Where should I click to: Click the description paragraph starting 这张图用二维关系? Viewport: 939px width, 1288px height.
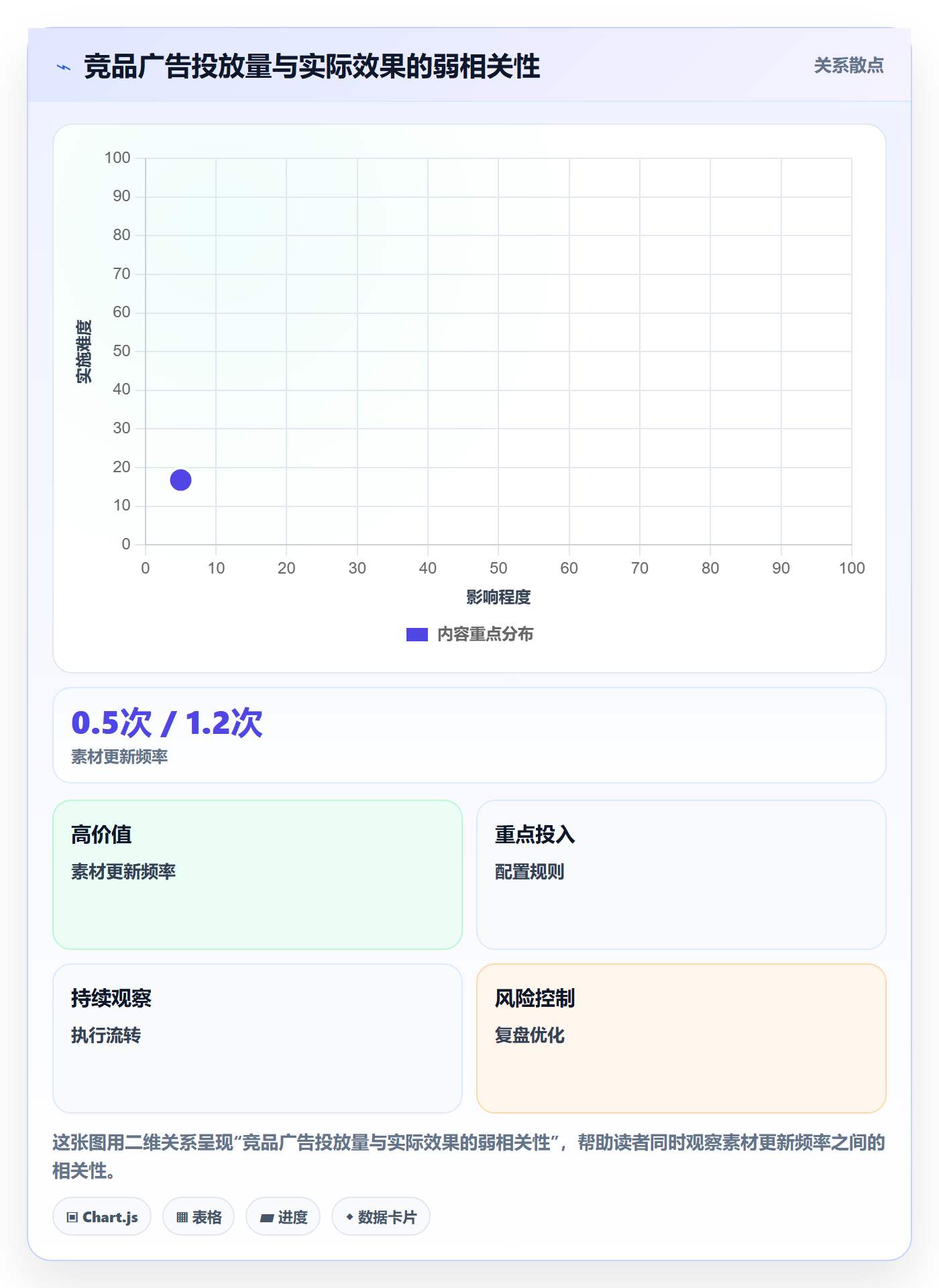(x=469, y=1156)
